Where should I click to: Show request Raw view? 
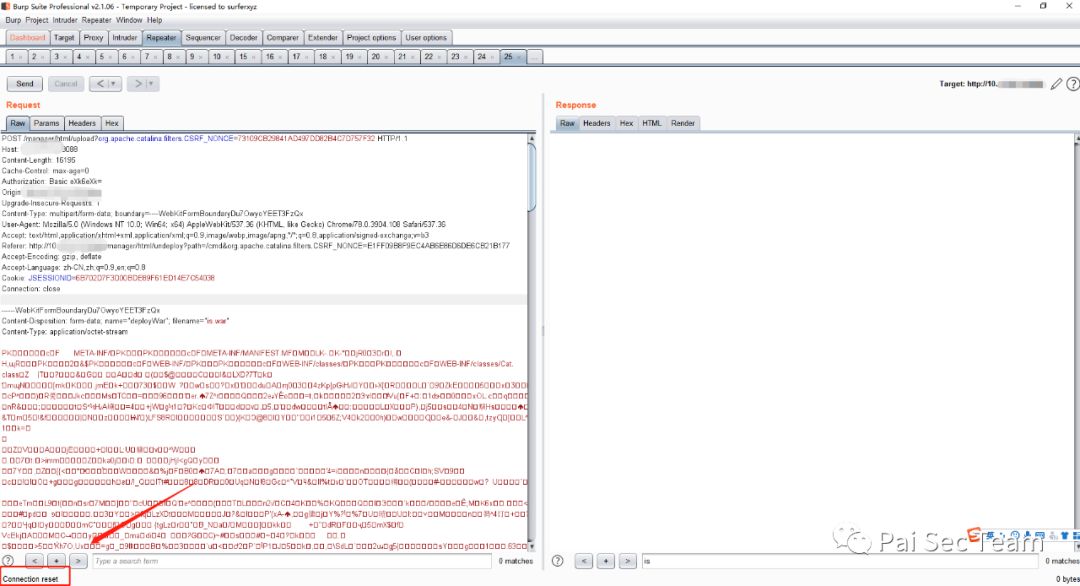click(x=18, y=123)
